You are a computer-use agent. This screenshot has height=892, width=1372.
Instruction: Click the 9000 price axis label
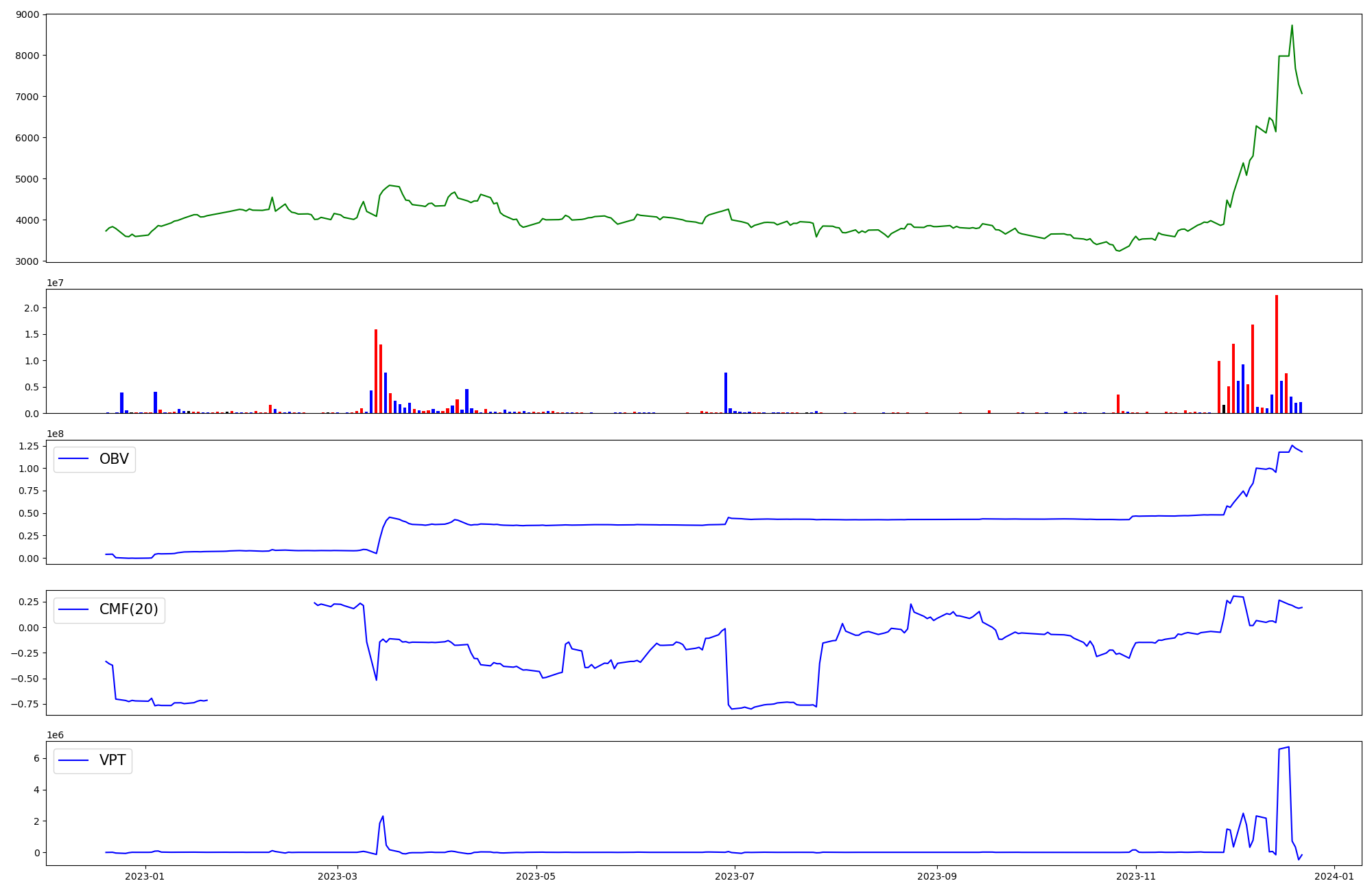(27, 14)
